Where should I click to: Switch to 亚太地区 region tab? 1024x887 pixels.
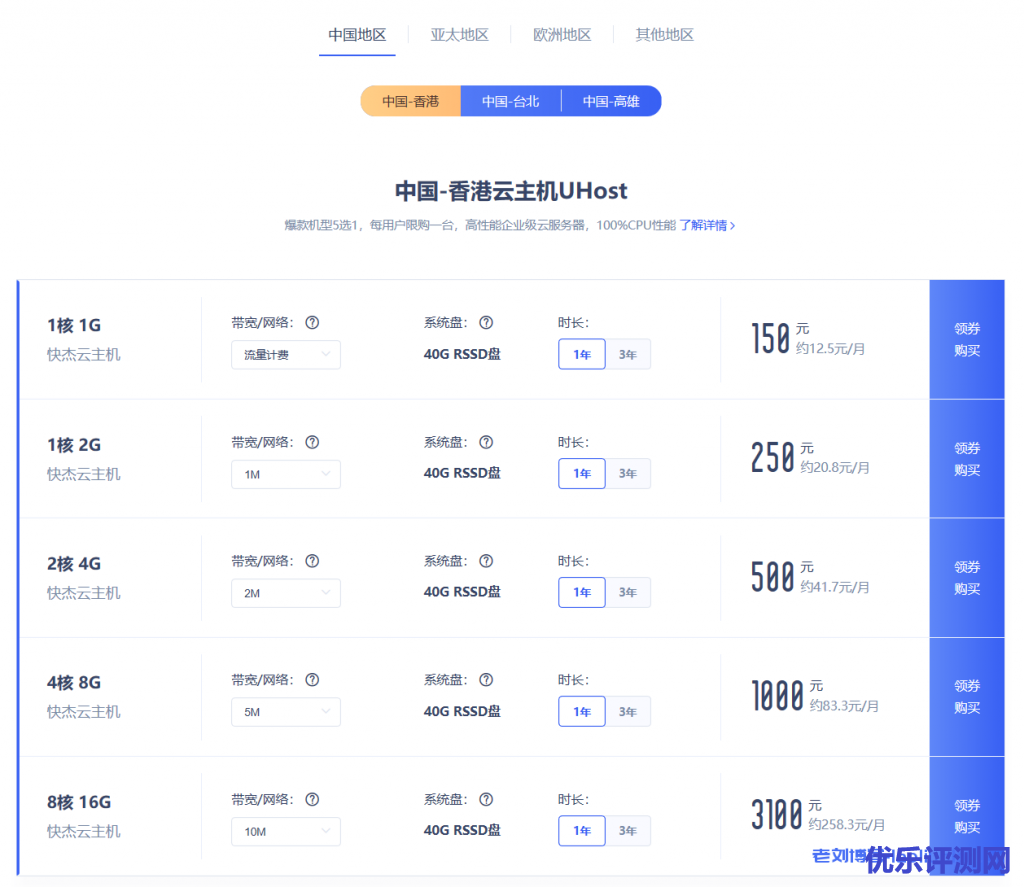tap(460, 35)
